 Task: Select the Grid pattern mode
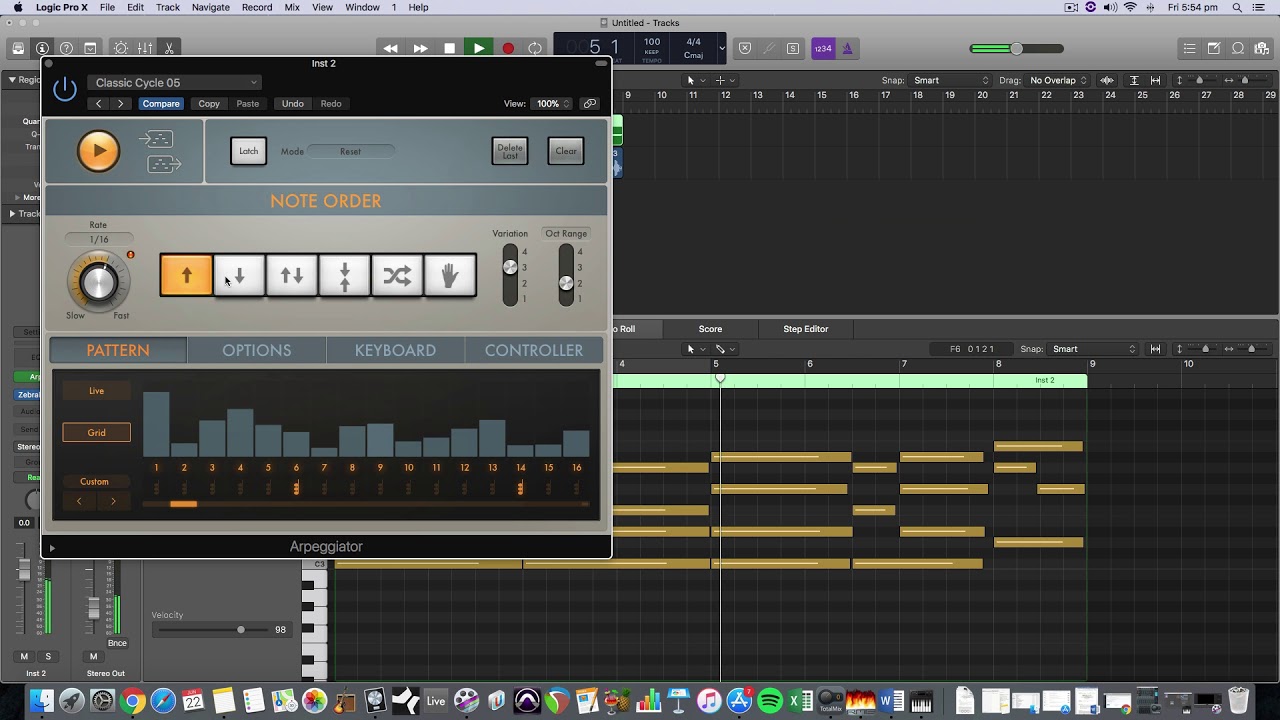[x=97, y=433]
